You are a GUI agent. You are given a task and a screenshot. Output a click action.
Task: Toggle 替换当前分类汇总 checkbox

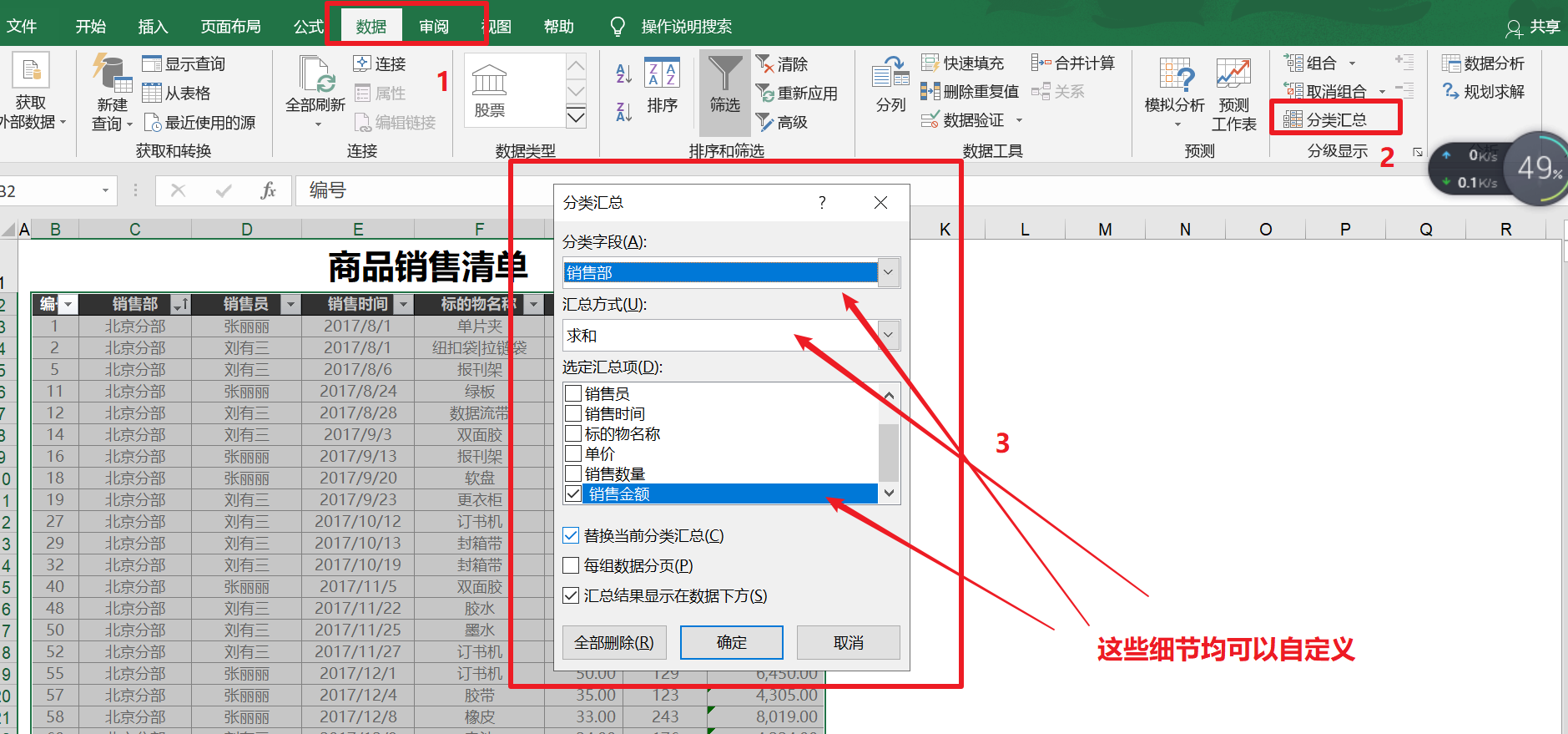[571, 535]
